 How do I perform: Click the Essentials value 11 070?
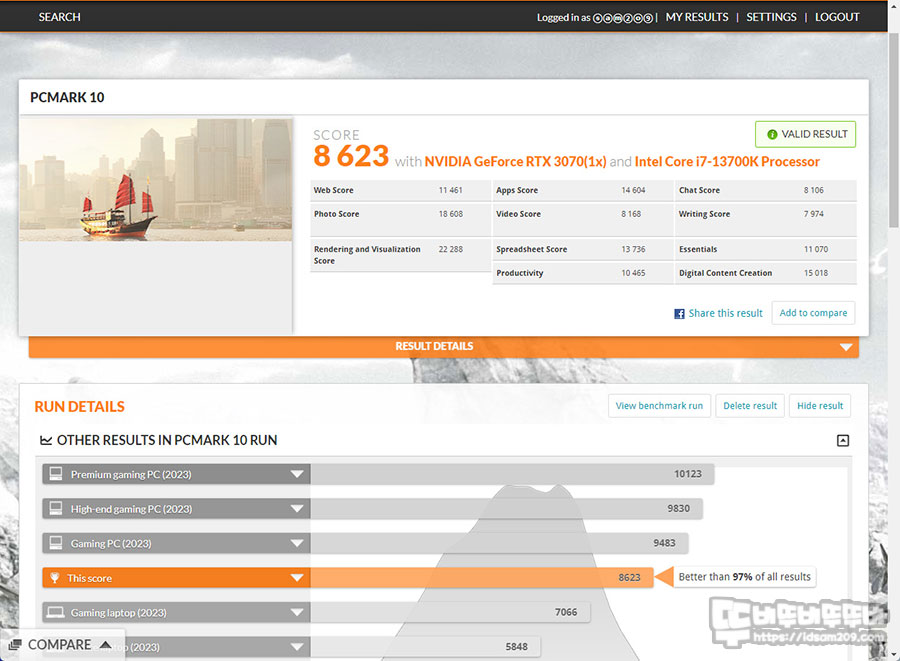(x=816, y=250)
